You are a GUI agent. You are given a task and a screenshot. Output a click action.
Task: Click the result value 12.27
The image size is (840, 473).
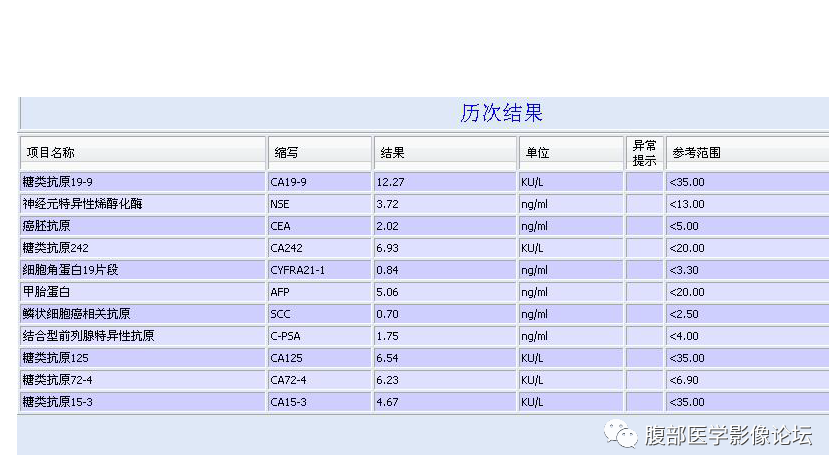[390, 182]
